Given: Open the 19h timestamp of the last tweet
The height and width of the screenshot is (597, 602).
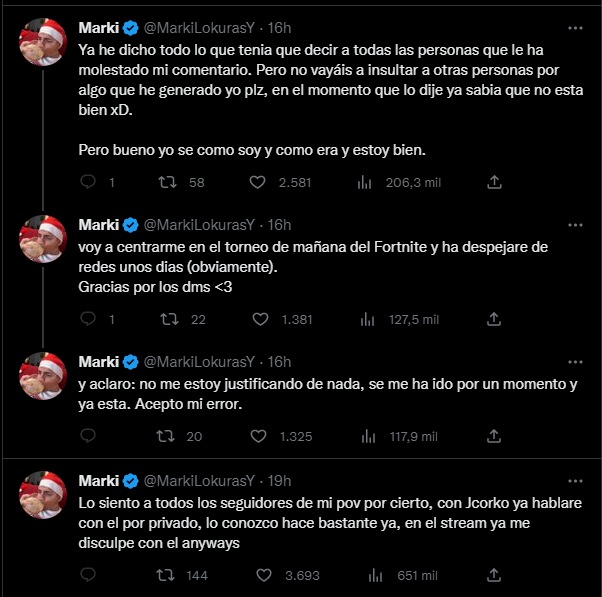Looking at the screenshot, I should tap(280, 478).
